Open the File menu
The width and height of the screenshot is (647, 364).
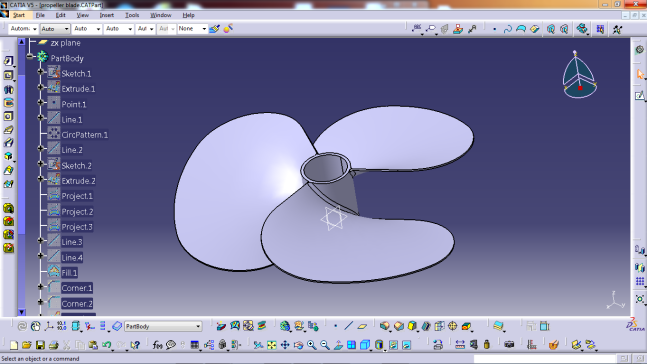coord(40,15)
